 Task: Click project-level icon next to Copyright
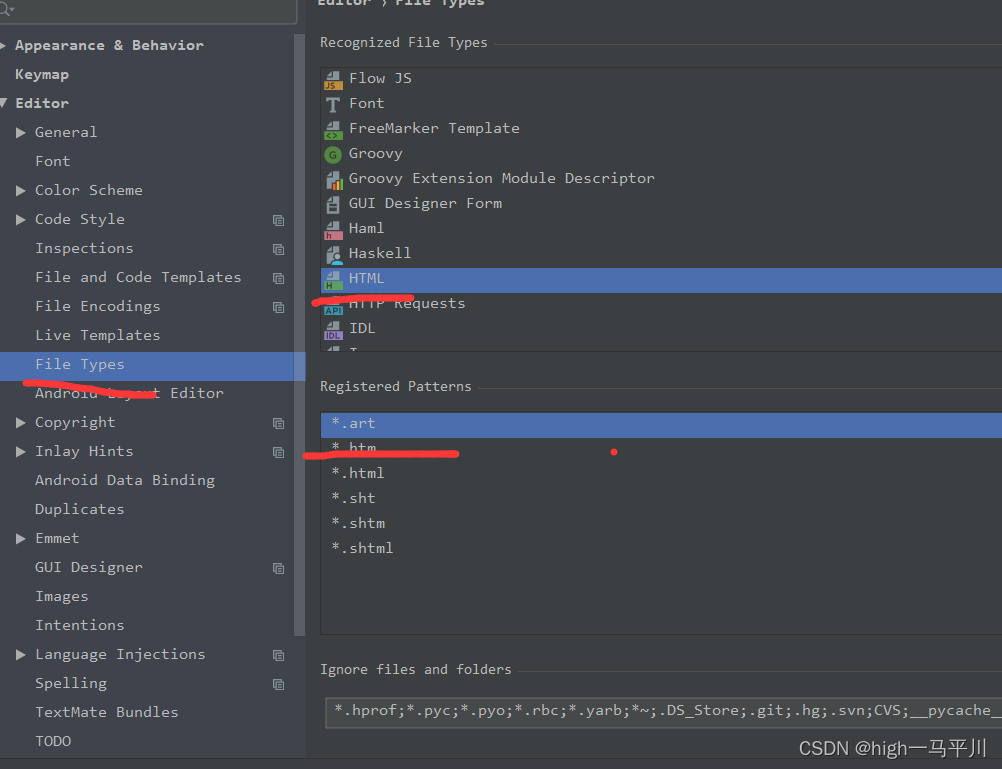coord(279,423)
